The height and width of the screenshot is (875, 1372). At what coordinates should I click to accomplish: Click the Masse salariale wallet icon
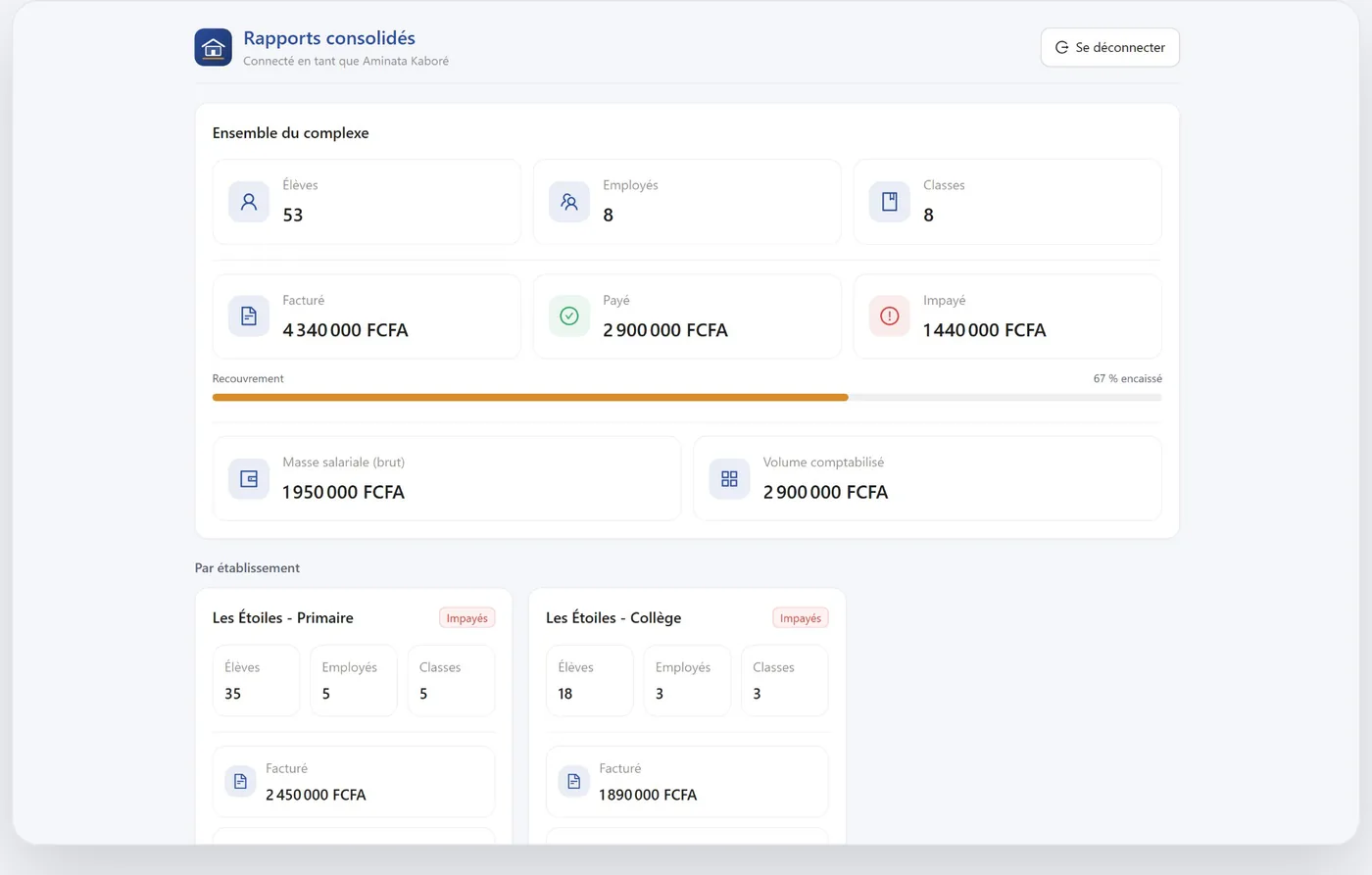point(249,479)
